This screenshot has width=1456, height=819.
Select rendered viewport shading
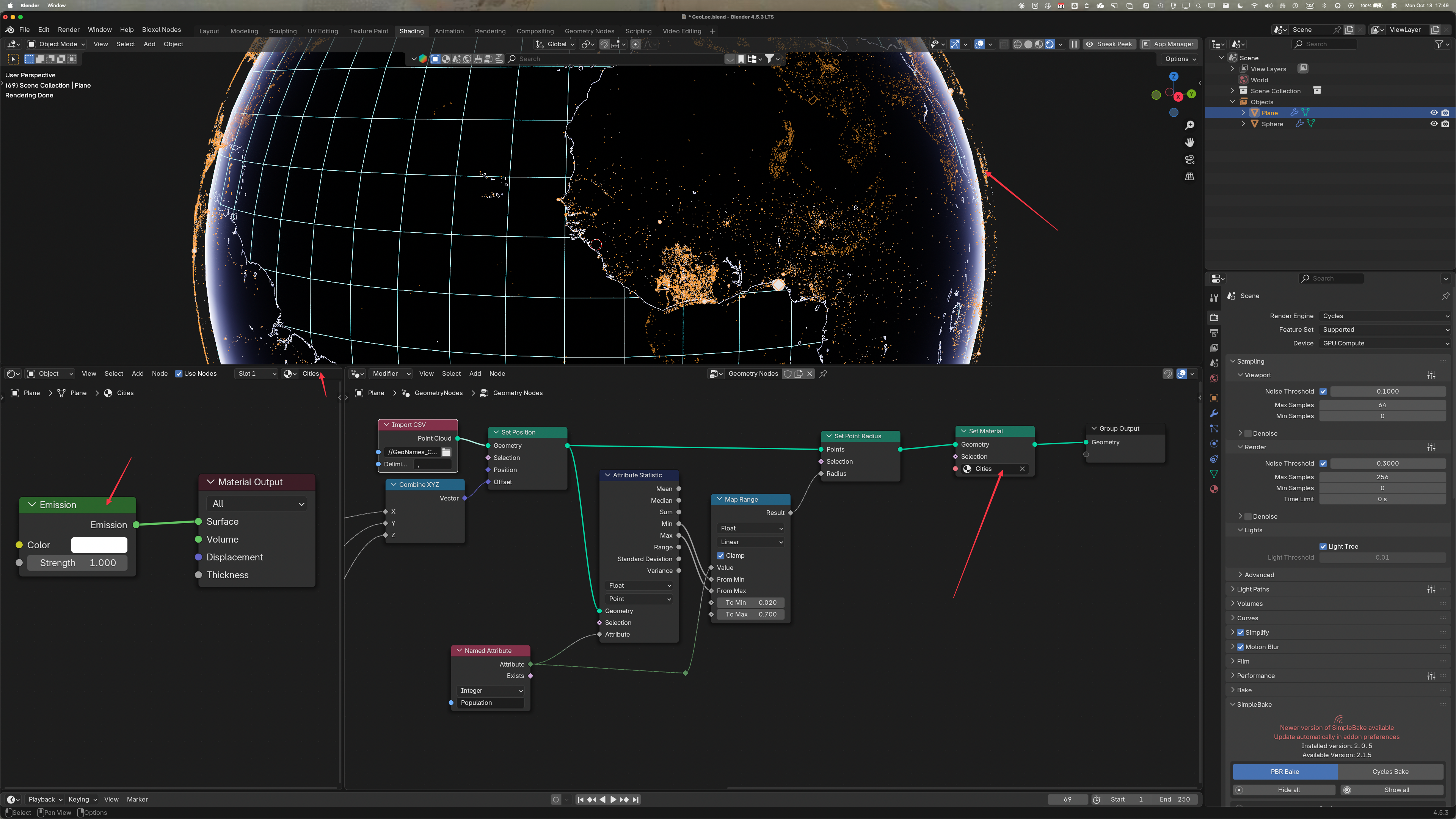coord(1050,44)
